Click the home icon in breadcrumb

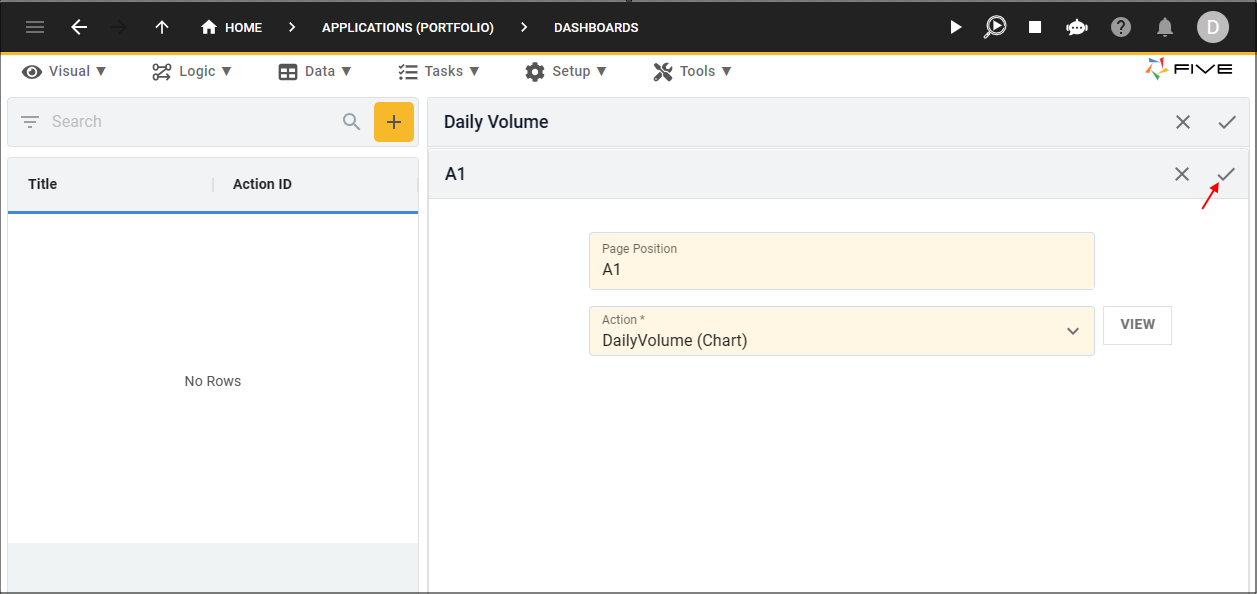tap(209, 28)
